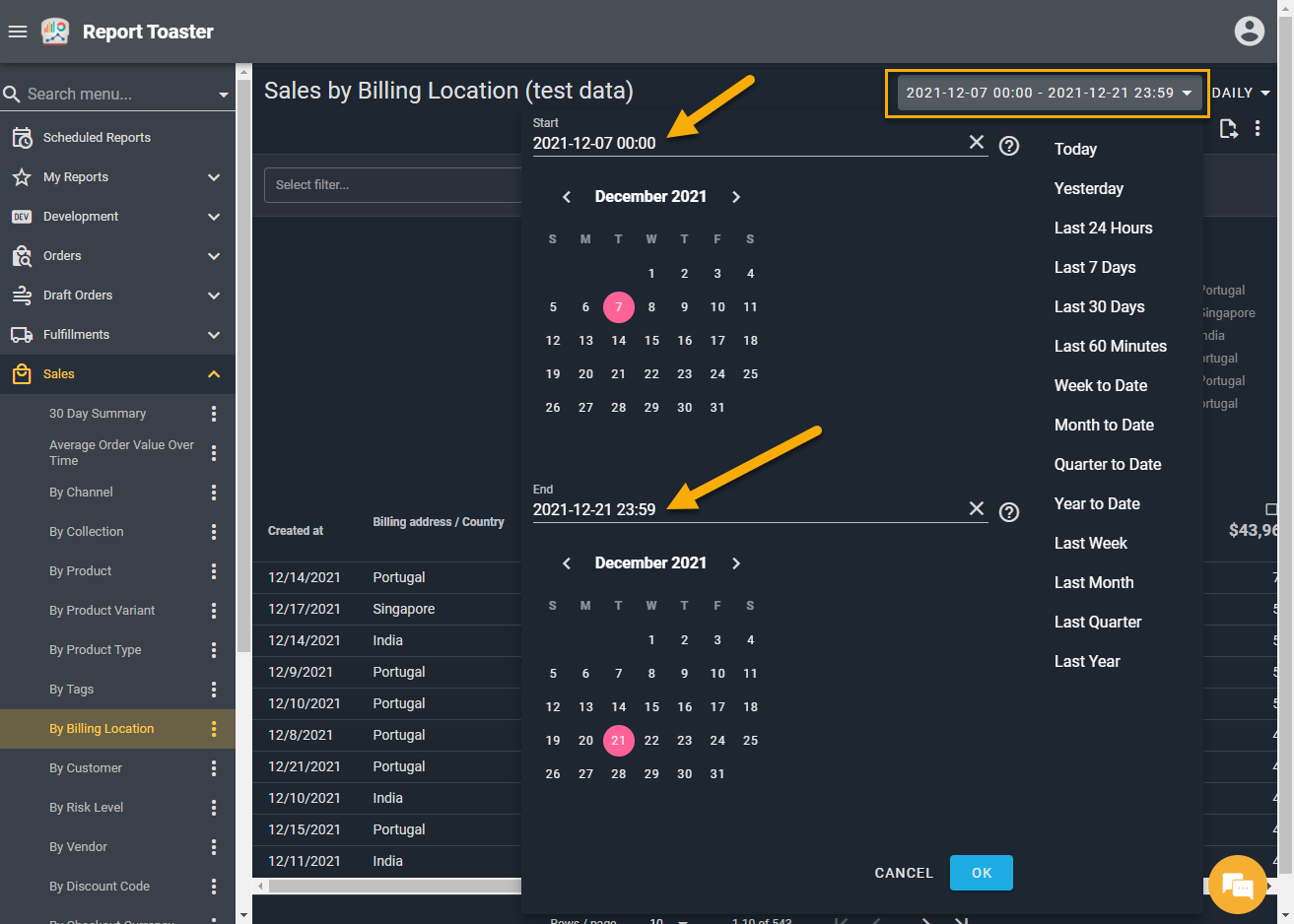The image size is (1294, 924).
Task: Click CANCEL in date picker
Action: (x=903, y=873)
